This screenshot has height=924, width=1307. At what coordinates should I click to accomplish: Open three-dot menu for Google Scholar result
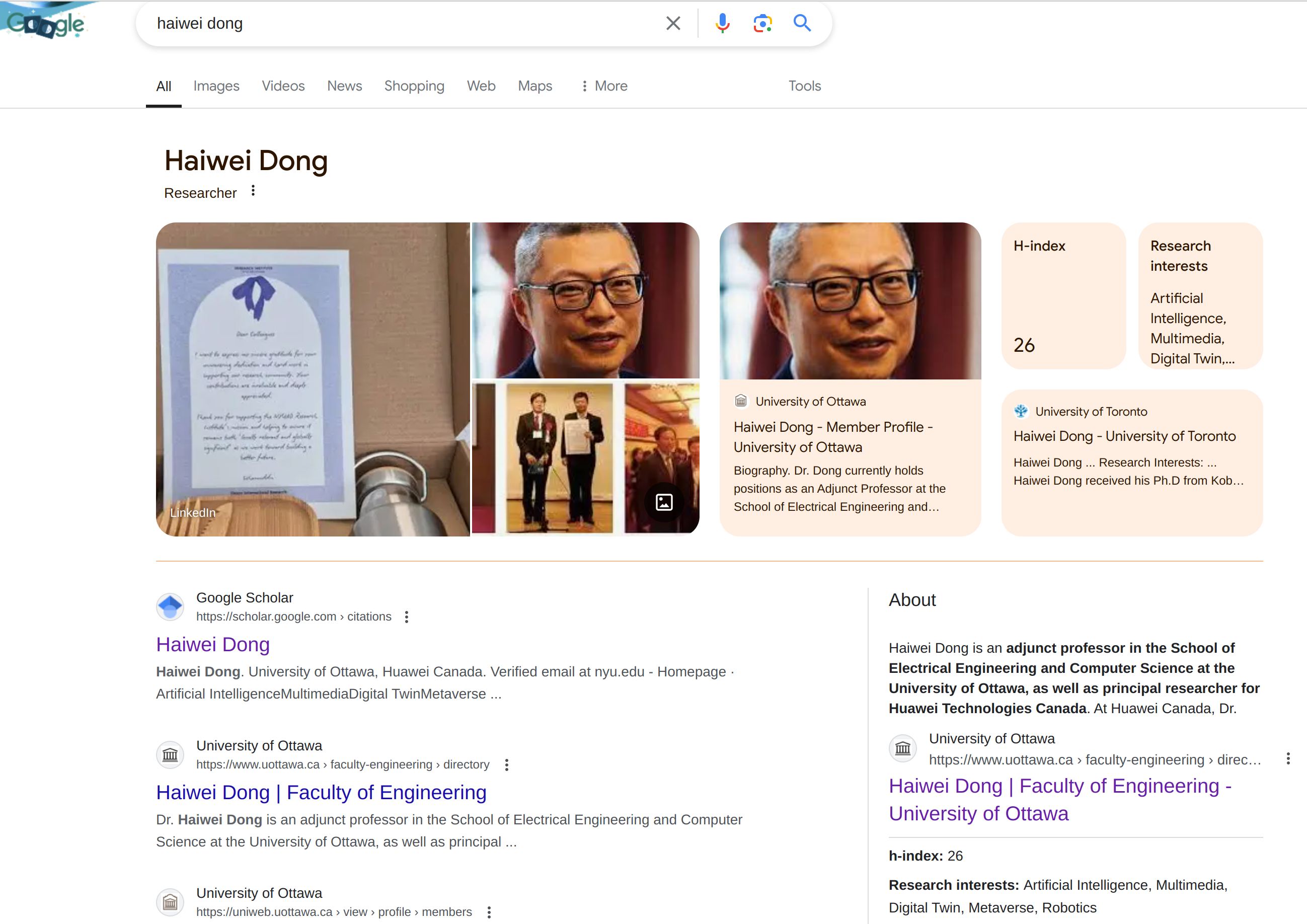pos(407,617)
